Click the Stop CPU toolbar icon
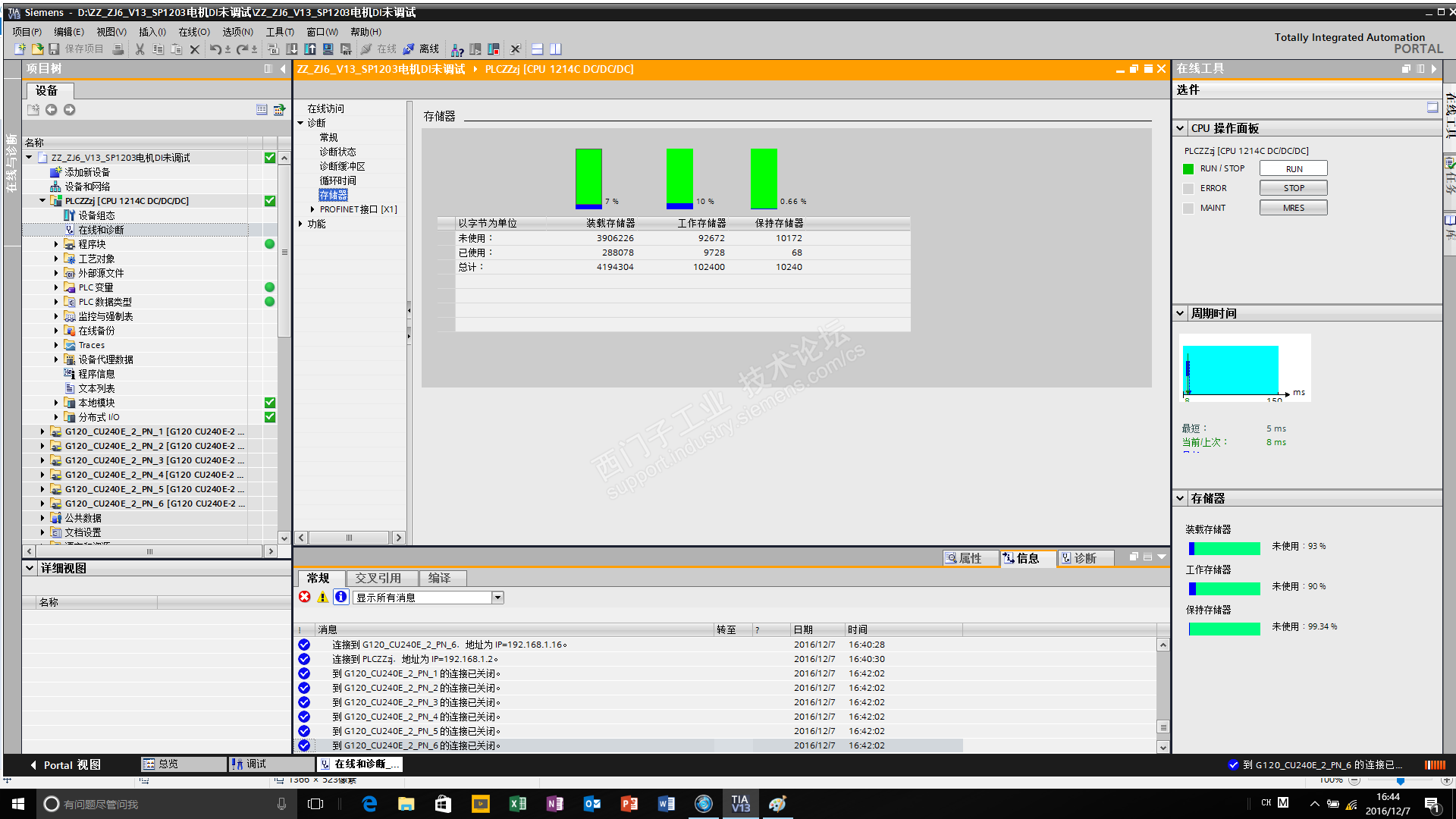The height and width of the screenshot is (819, 1456). (x=494, y=49)
